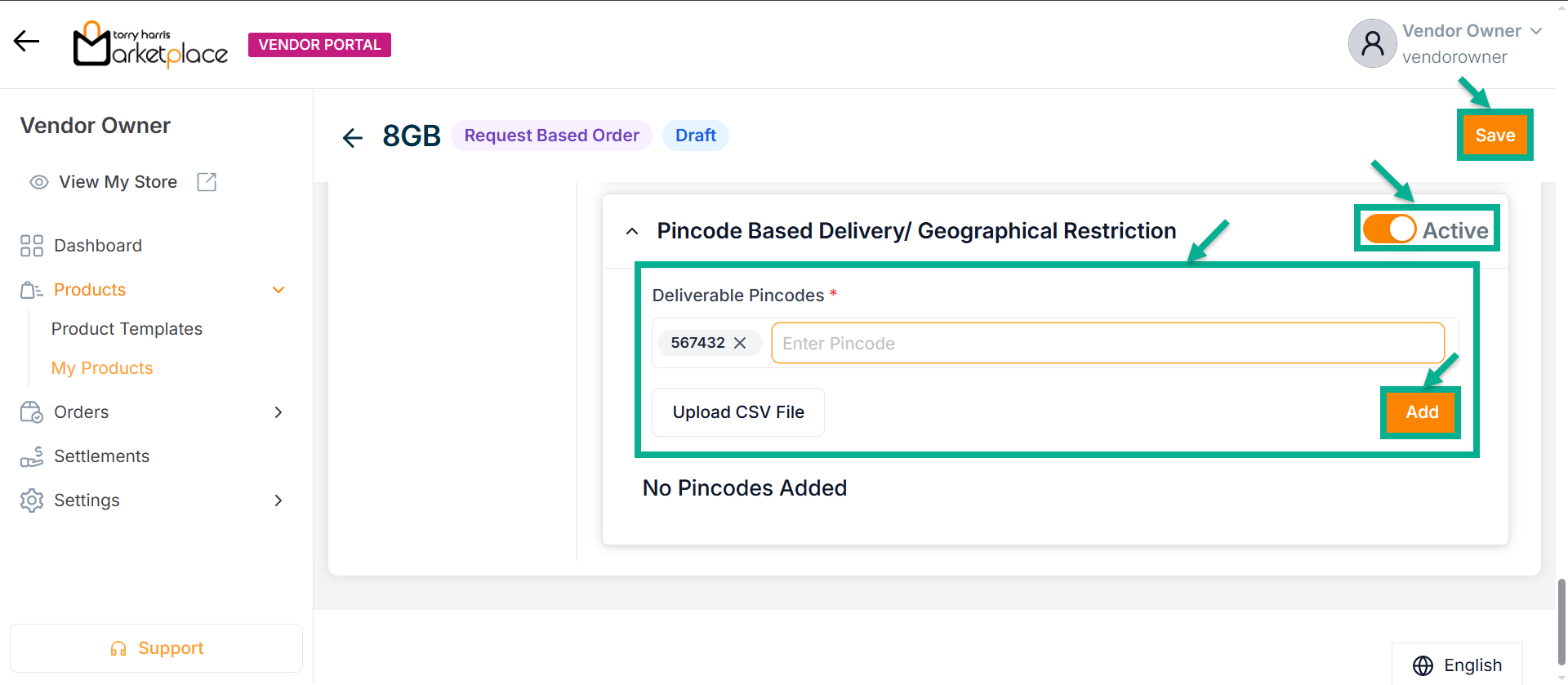Collapse the Pincode Based Delivery section

632,232
